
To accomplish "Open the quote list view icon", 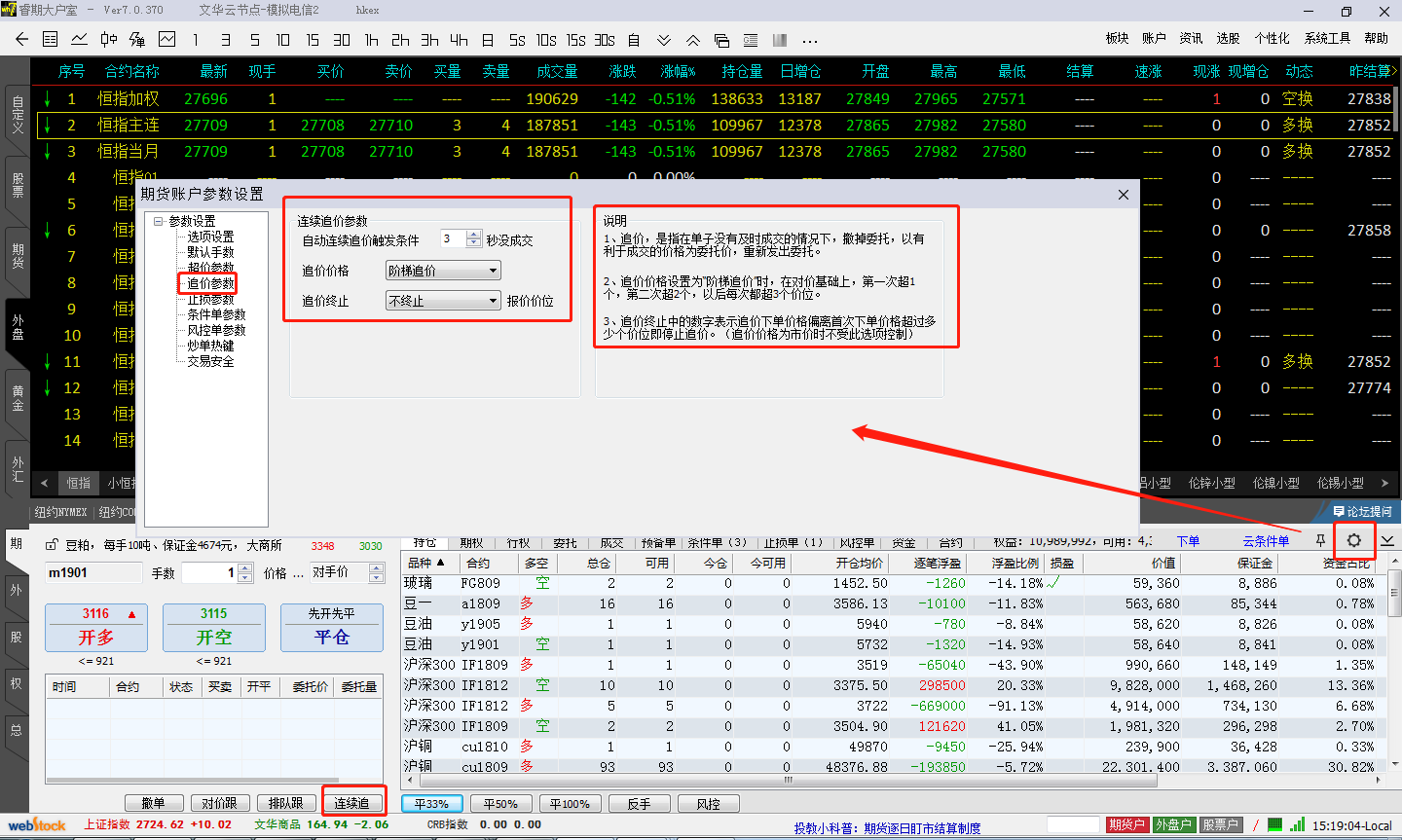I will click(51, 40).
